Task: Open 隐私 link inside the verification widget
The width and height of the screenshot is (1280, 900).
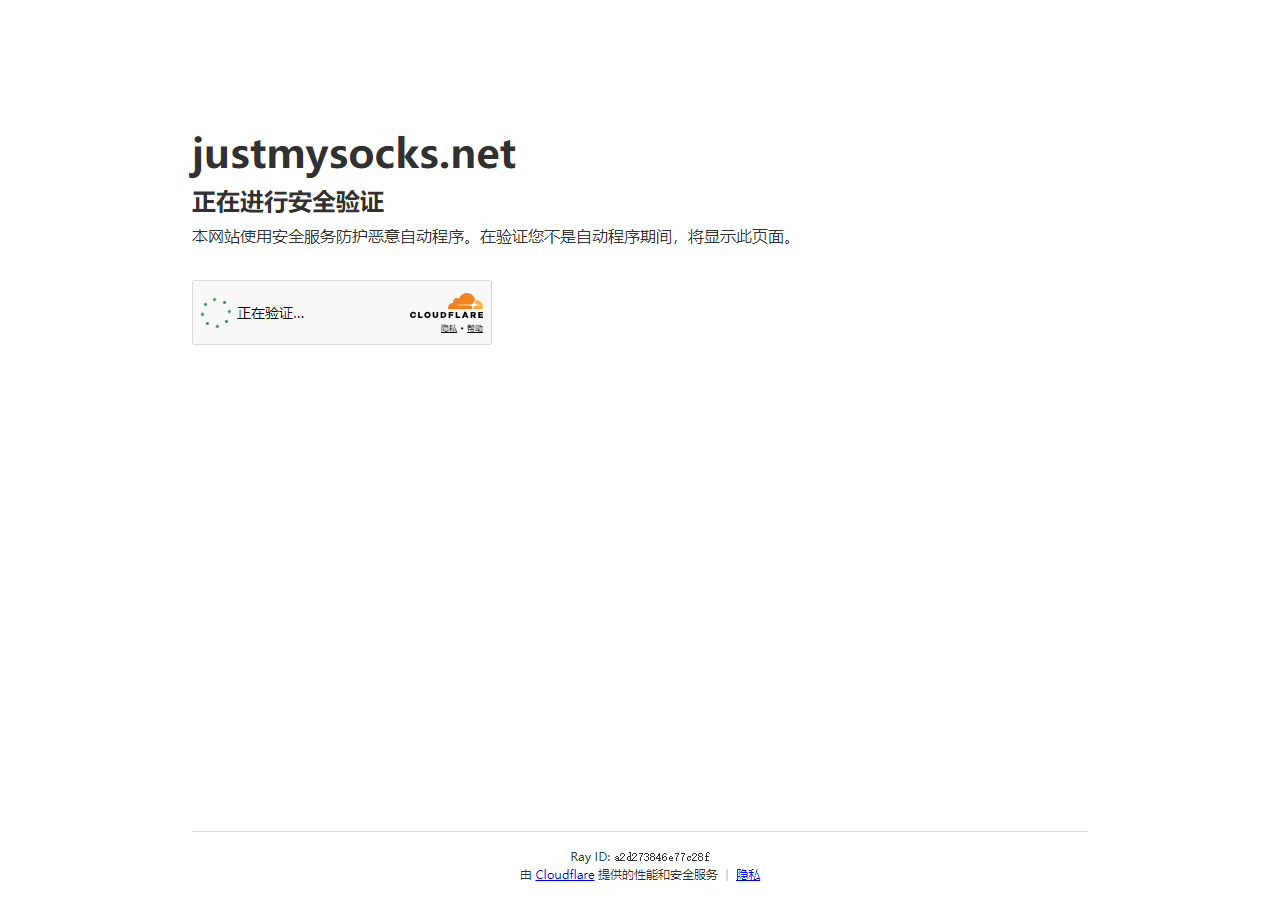Action: 449,329
